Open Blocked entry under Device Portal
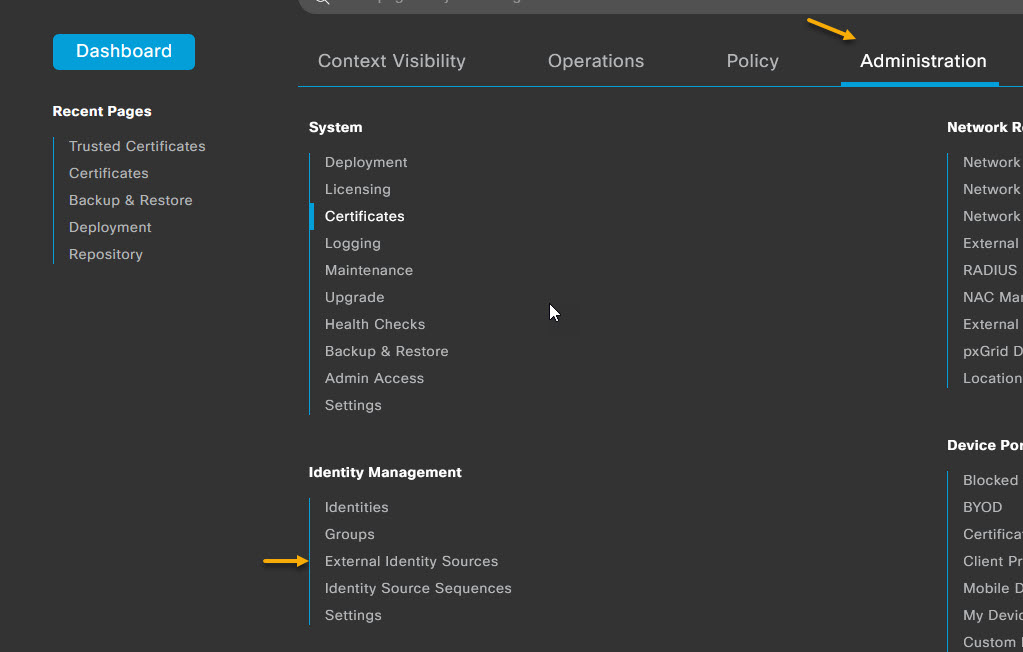Screen dimensions: 1023x652 pyautogui.click(x=990, y=480)
